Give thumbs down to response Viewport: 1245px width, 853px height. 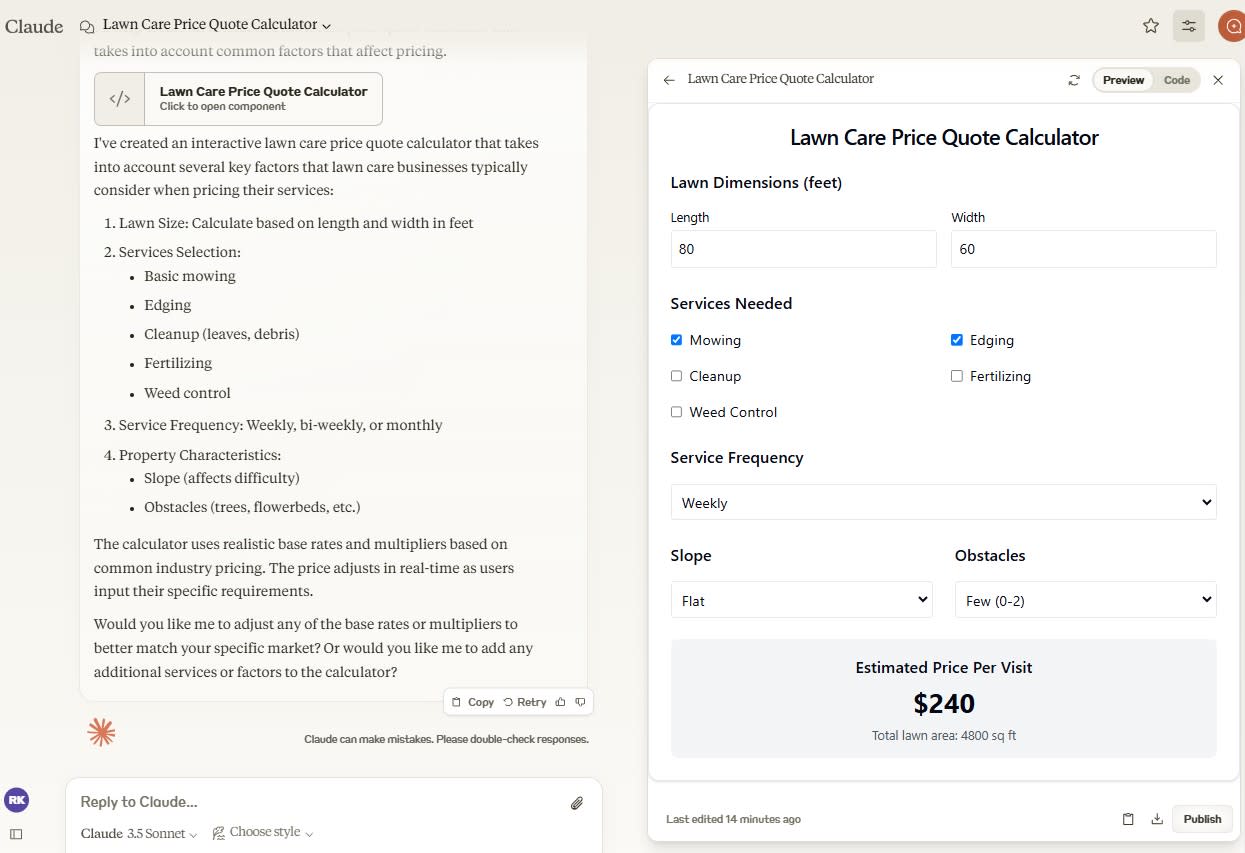[x=580, y=702]
